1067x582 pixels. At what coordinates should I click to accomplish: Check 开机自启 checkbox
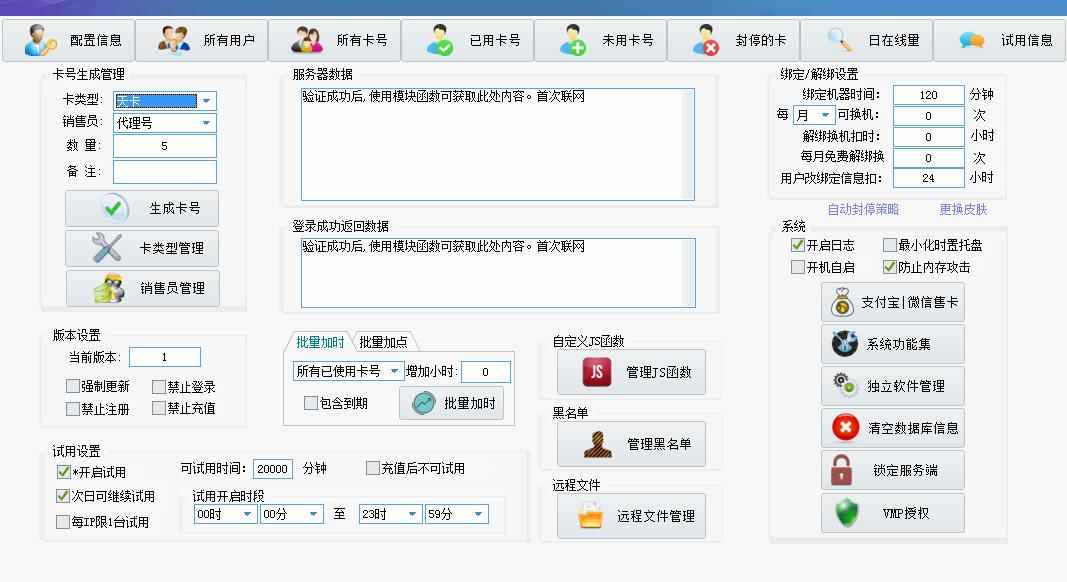pyautogui.click(x=798, y=267)
